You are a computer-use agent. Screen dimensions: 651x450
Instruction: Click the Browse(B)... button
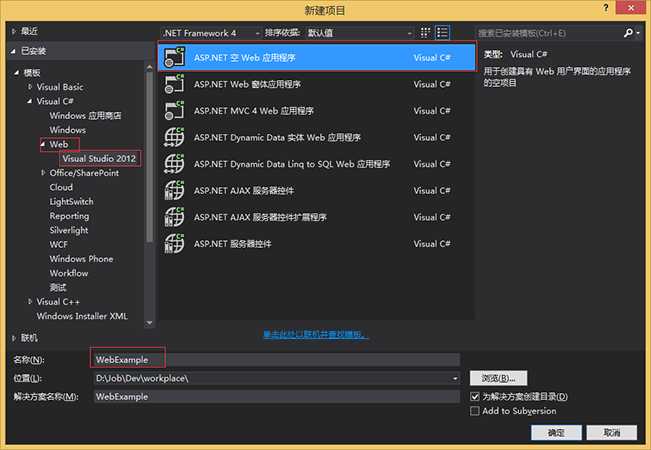point(498,378)
